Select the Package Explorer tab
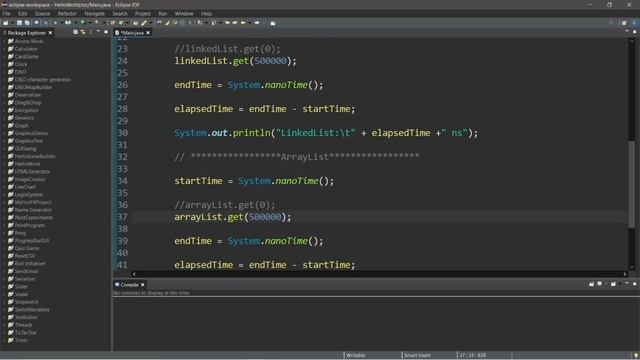This screenshot has height=360, width=640. [x=27, y=33]
